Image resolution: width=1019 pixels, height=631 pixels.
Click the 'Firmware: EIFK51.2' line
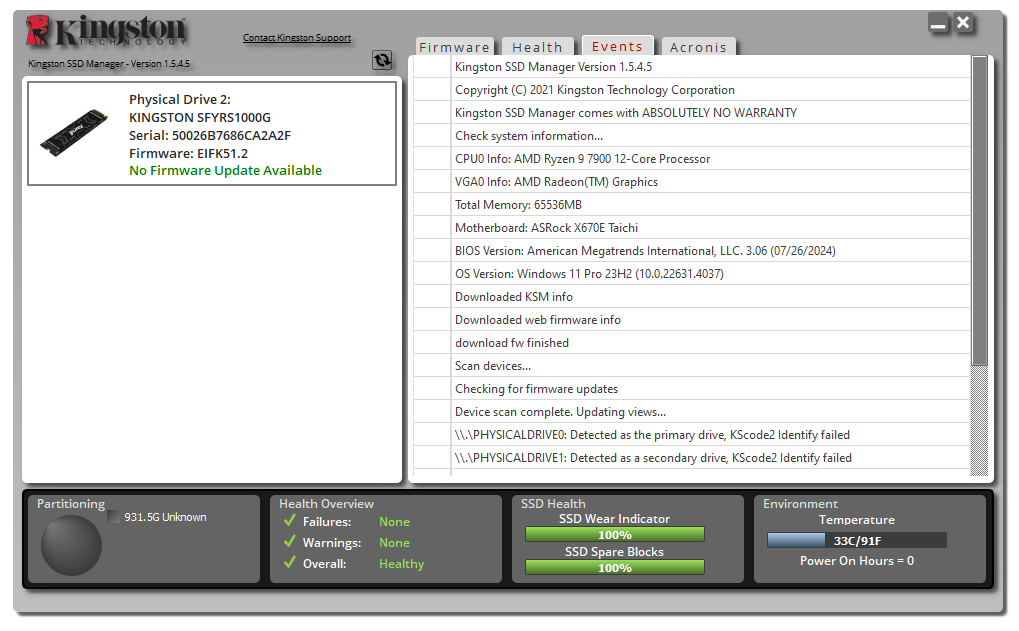click(188, 153)
